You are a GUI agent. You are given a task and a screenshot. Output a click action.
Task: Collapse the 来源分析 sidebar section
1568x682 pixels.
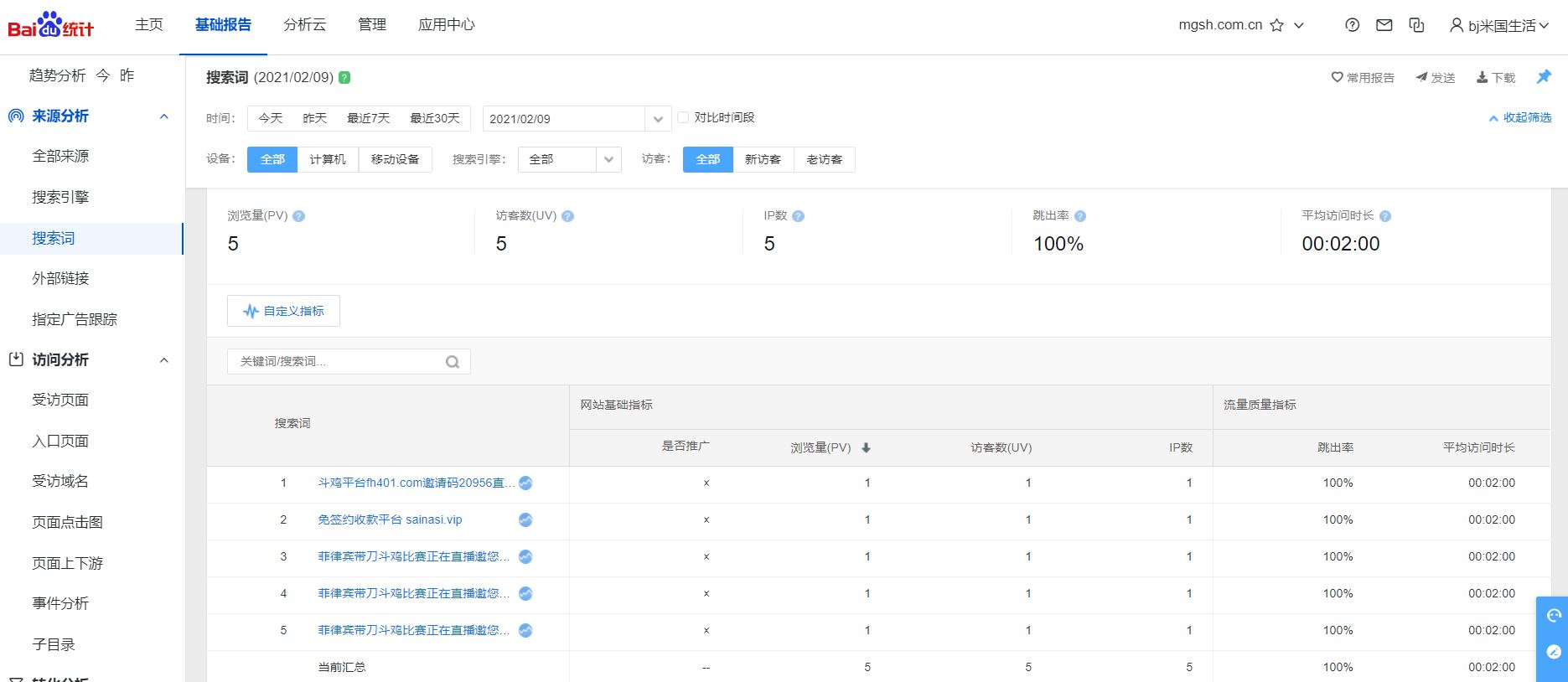pos(164,116)
